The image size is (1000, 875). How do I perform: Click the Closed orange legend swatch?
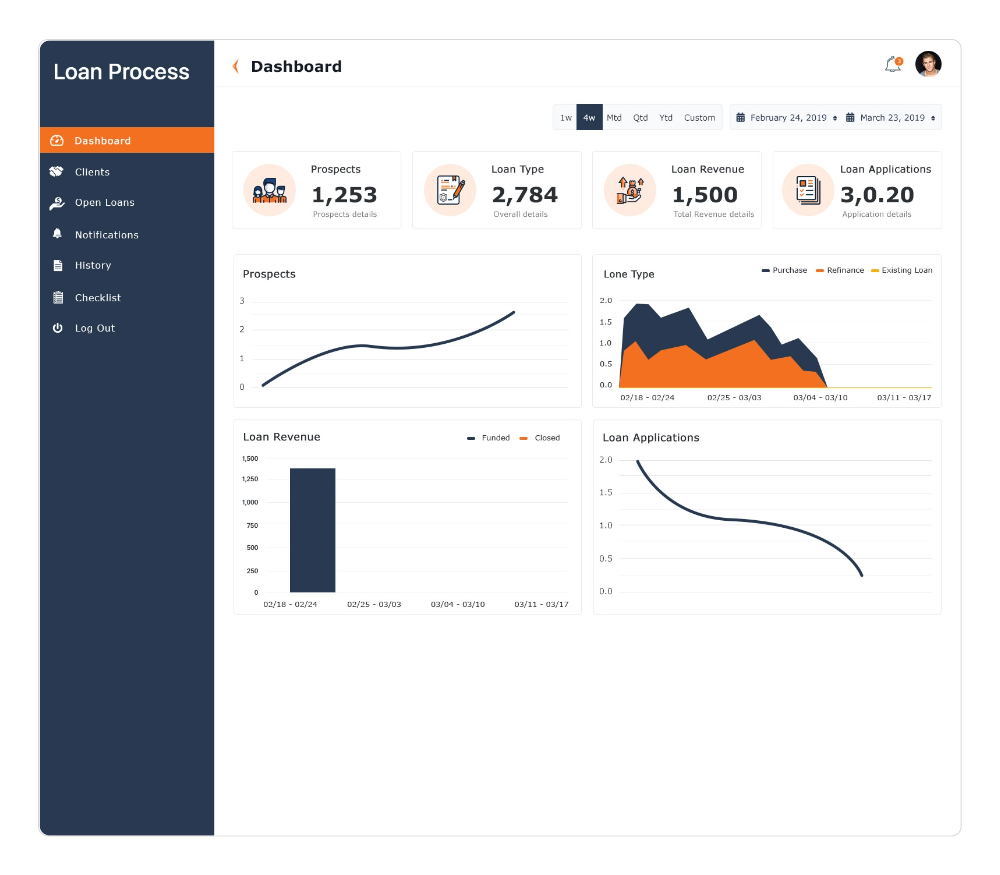pyautogui.click(x=523, y=438)
